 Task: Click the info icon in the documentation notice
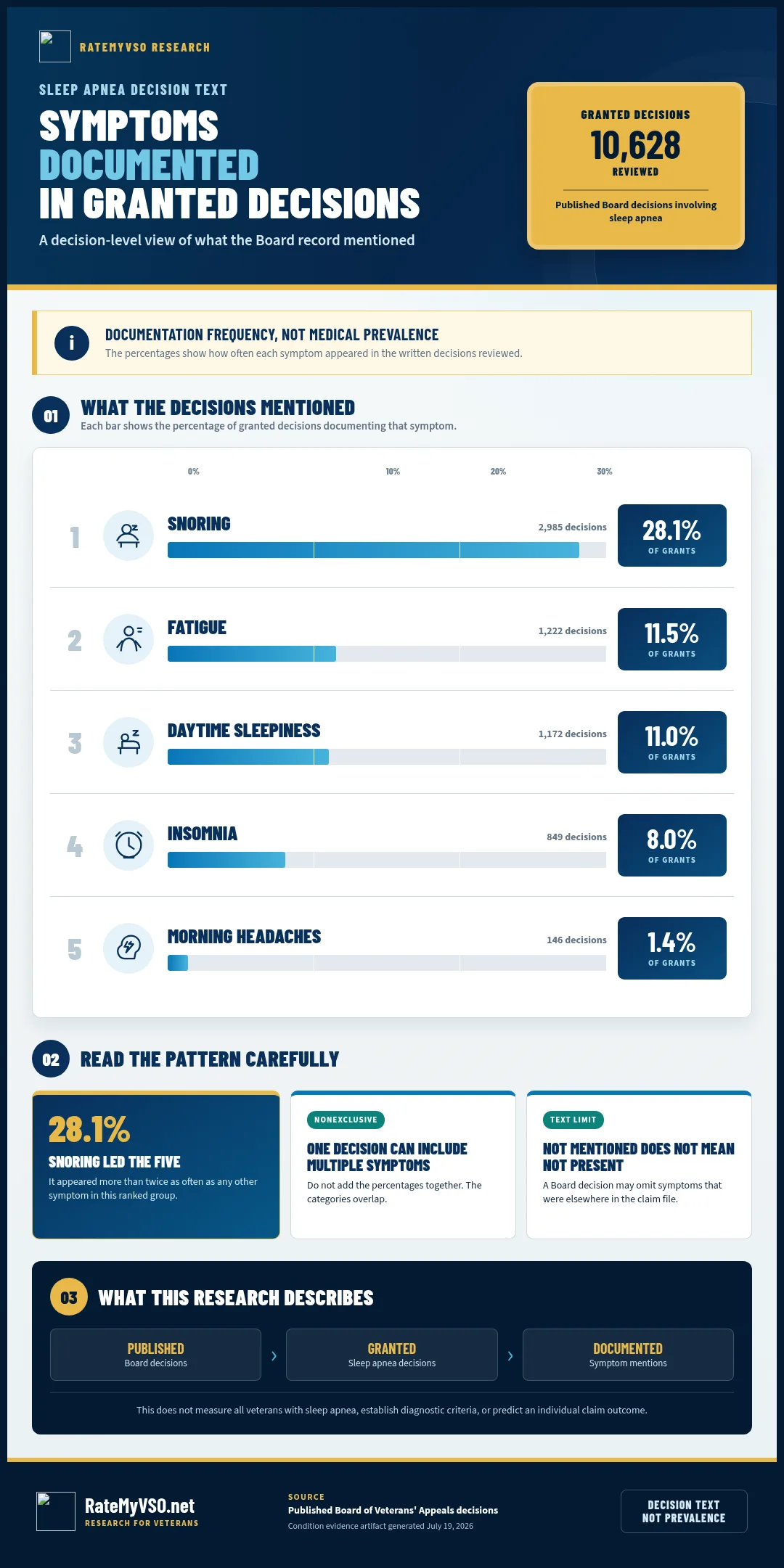click(x=72, y=343)
